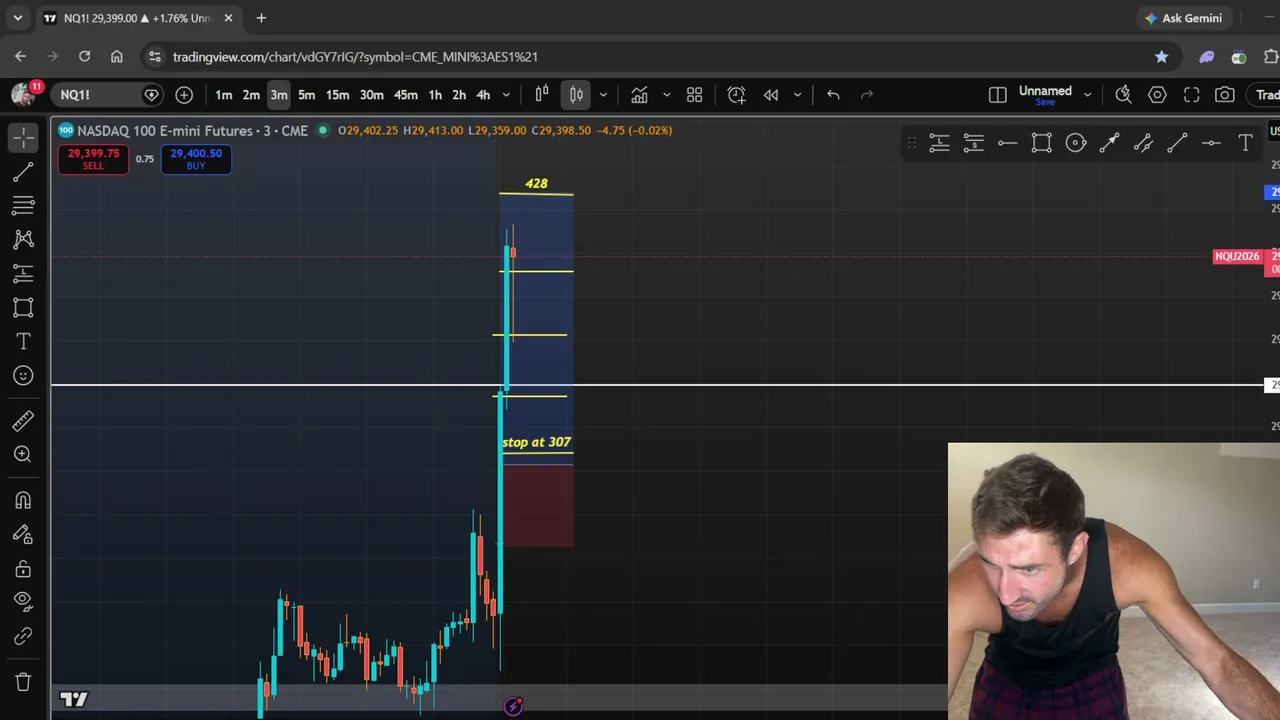
Task: Click the Ask Gemini browser button
Action: [x=1184, y=18]
